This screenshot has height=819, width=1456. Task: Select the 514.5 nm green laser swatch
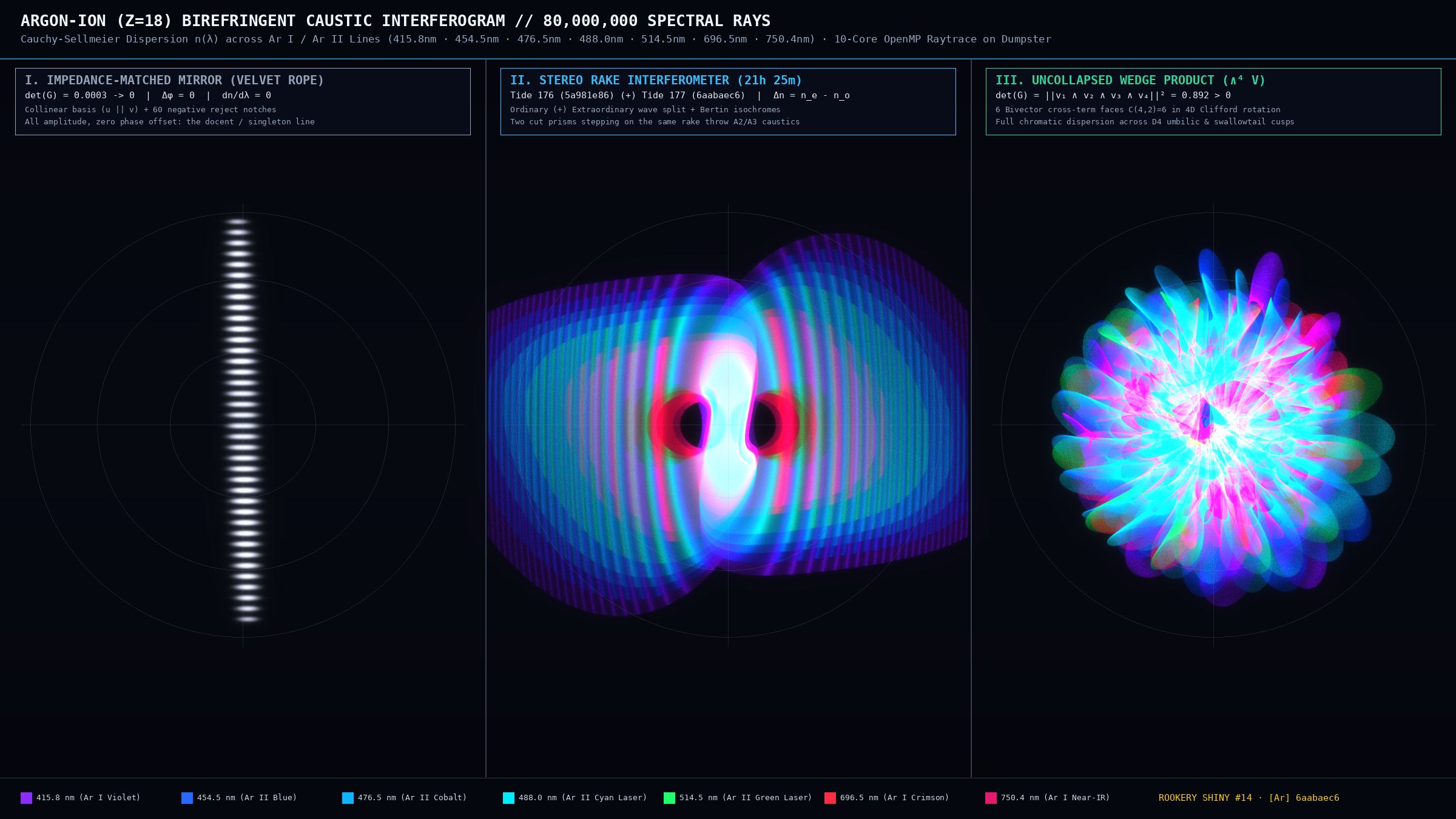(669, 798)
